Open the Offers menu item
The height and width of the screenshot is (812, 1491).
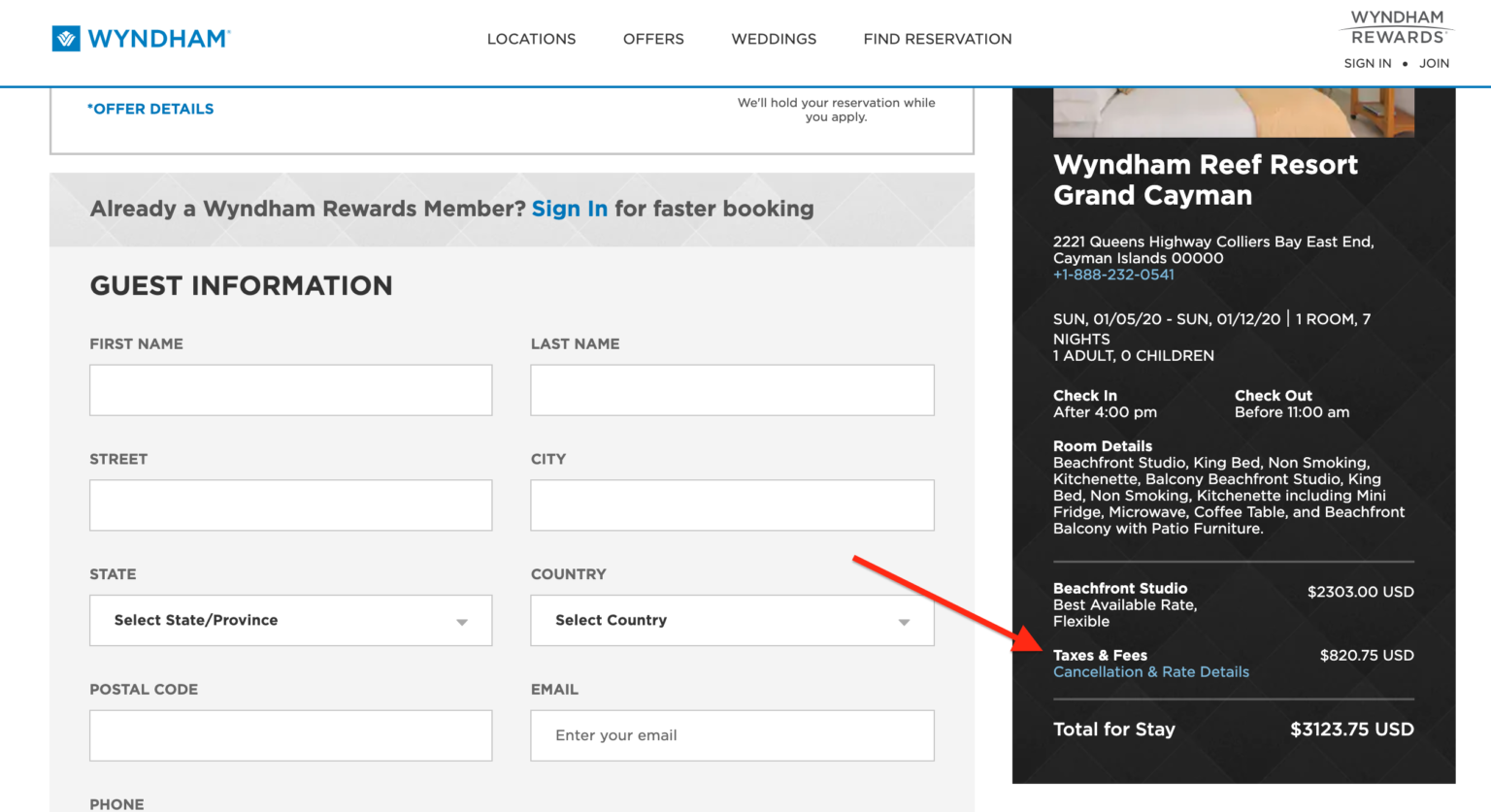[x=653, y=39]
